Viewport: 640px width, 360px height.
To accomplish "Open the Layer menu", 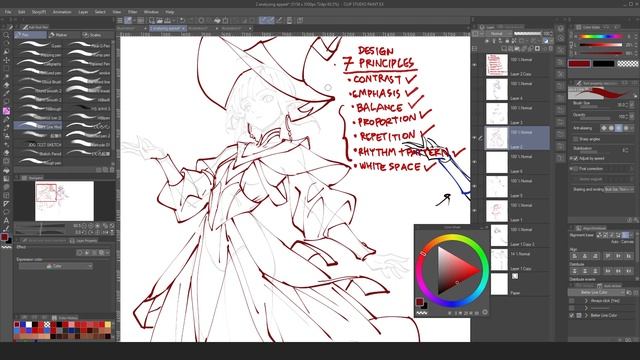I will [83, 12].
